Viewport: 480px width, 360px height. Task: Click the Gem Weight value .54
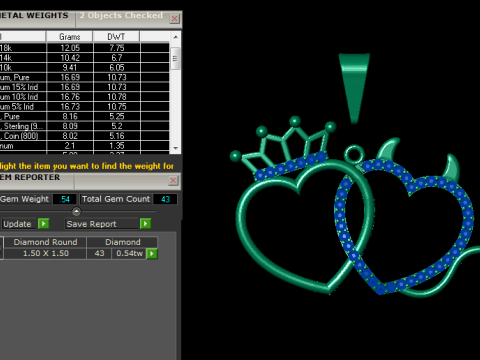coord(65,199)
